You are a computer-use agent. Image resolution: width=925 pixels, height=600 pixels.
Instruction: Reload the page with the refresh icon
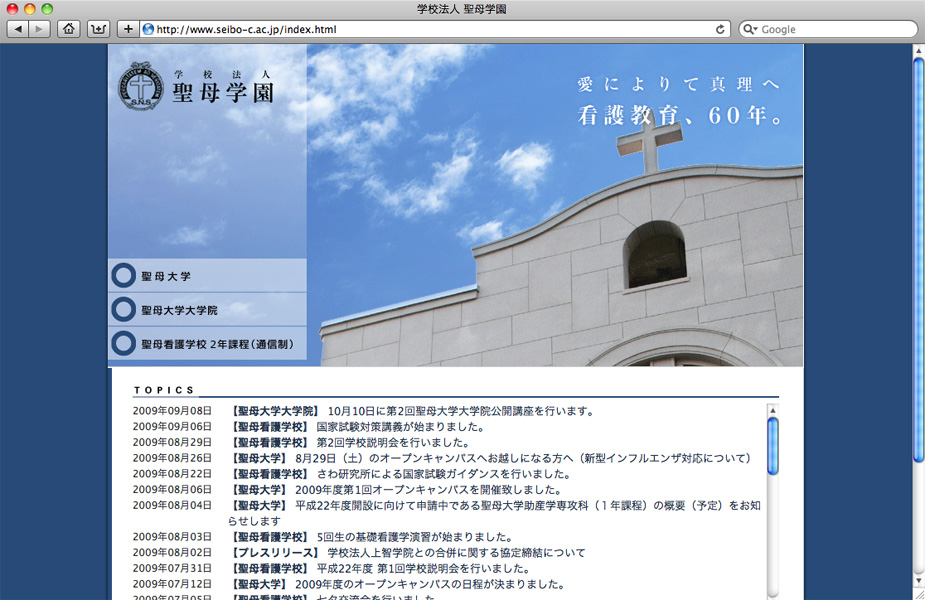pyautogui.click(x=720, y=29)
